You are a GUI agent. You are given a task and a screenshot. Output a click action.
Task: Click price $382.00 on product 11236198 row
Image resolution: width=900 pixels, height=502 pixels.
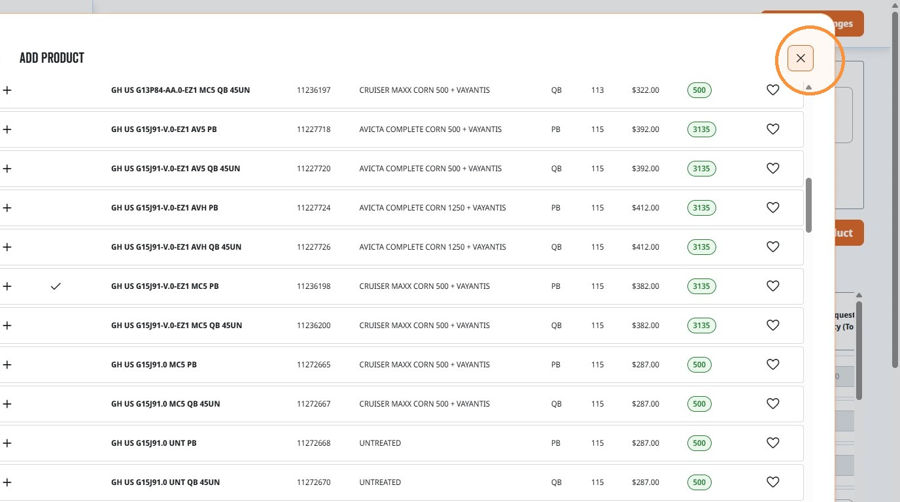645,286
